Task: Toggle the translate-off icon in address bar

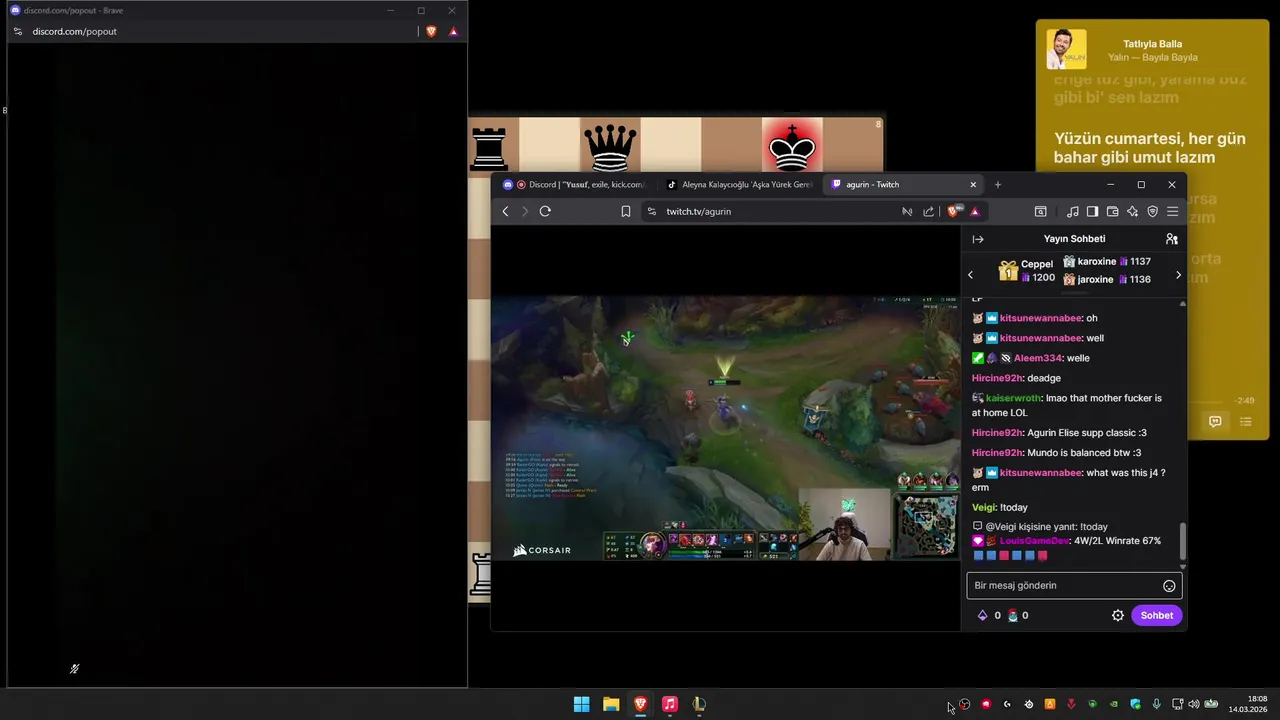Action: click(907, 211)
